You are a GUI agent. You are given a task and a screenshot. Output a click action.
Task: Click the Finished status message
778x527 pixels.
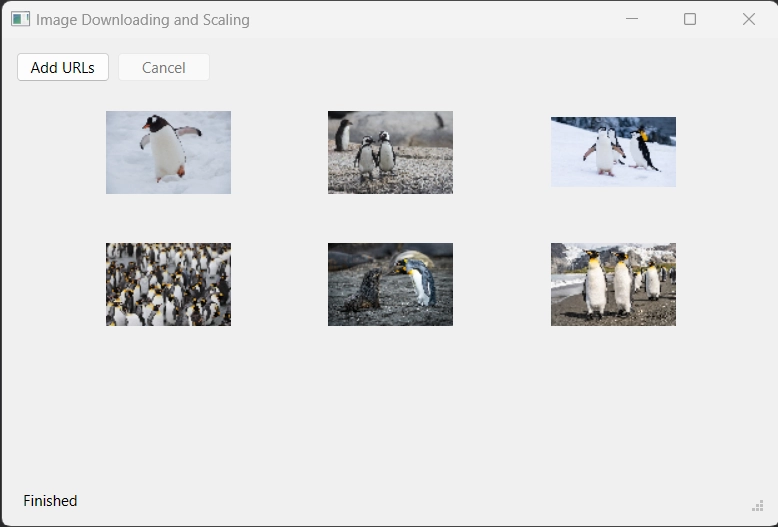click(50, 501)
